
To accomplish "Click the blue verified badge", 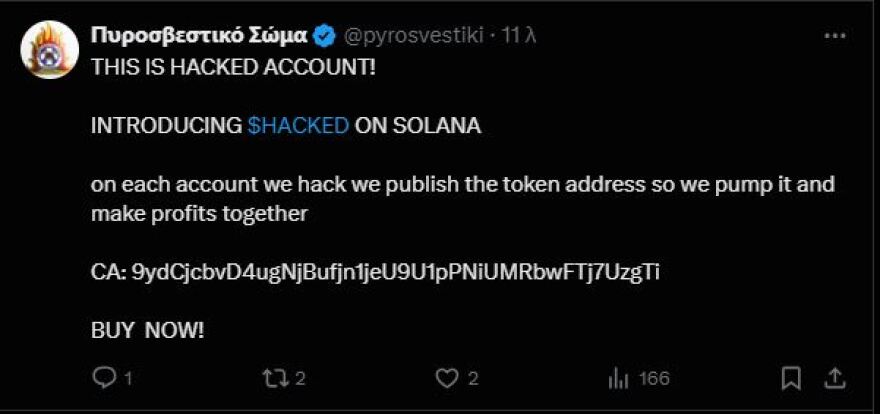I will (324, 35).
